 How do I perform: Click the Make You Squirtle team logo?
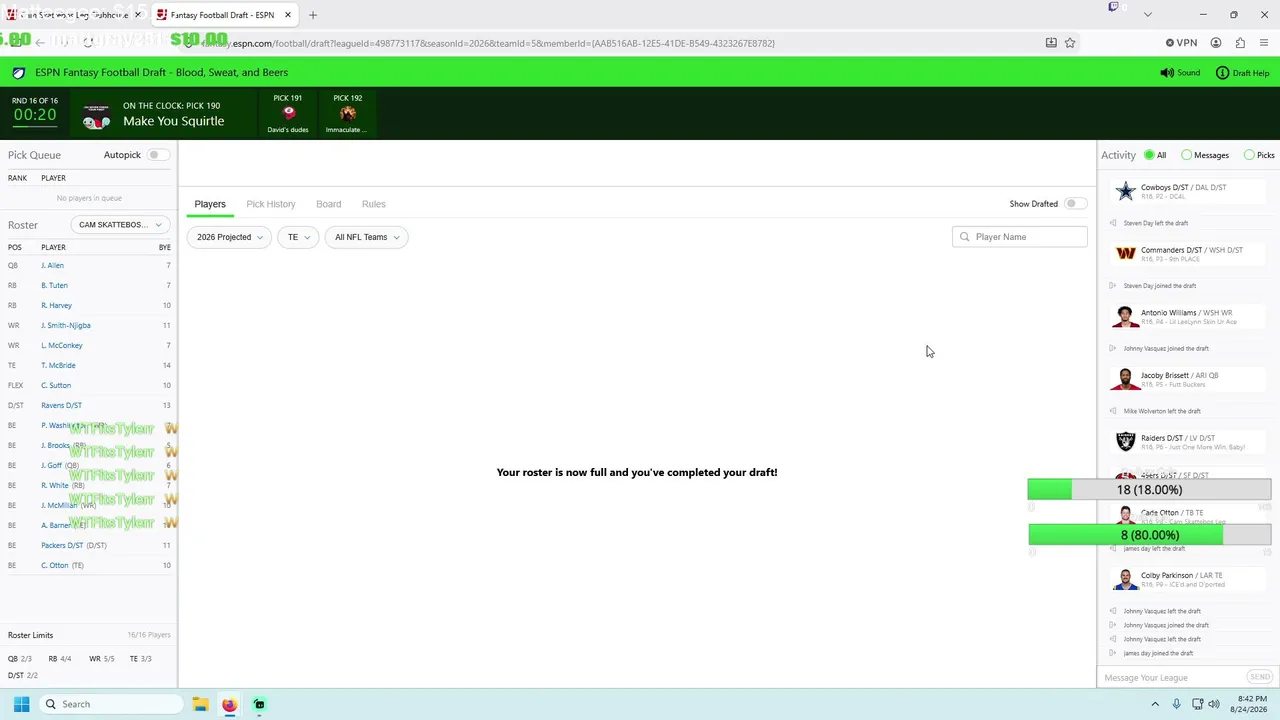[96, 116]
